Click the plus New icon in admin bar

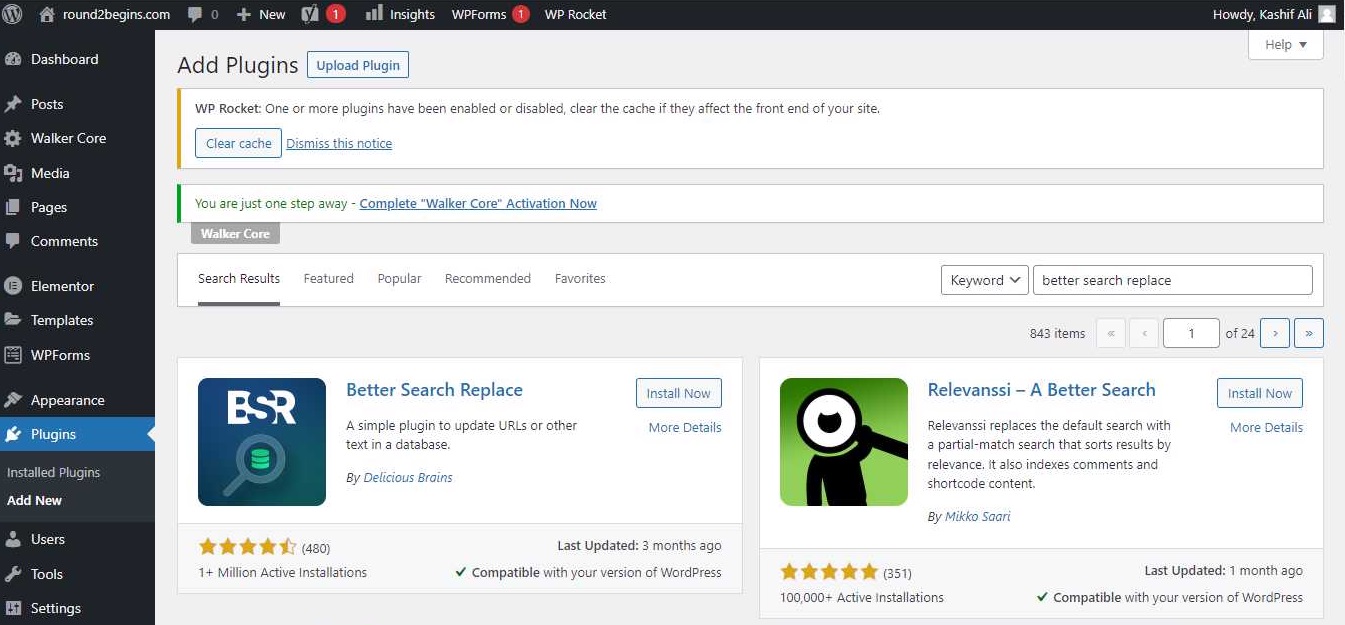[244, 14]
